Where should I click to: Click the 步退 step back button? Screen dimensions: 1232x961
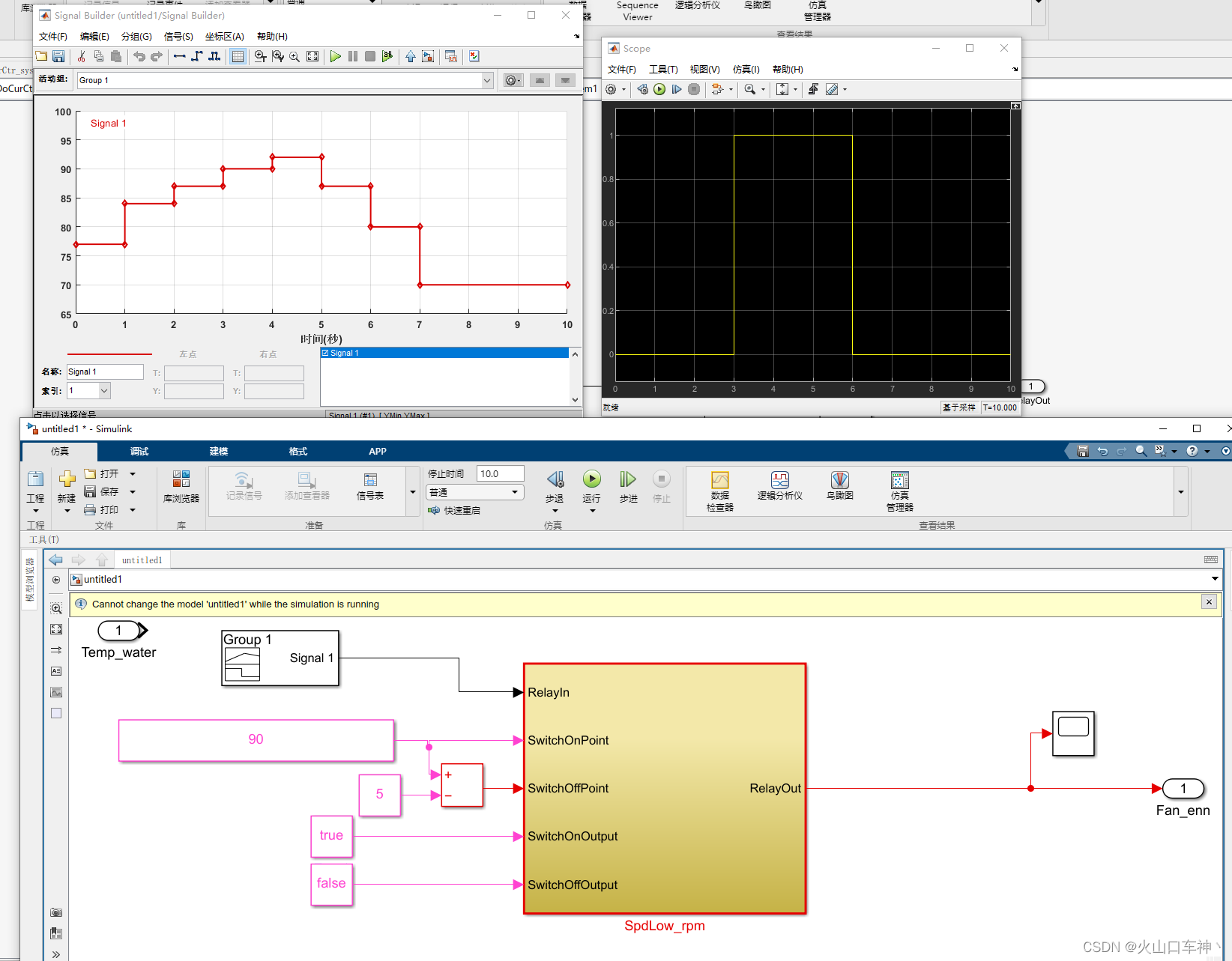click(555, 486)
